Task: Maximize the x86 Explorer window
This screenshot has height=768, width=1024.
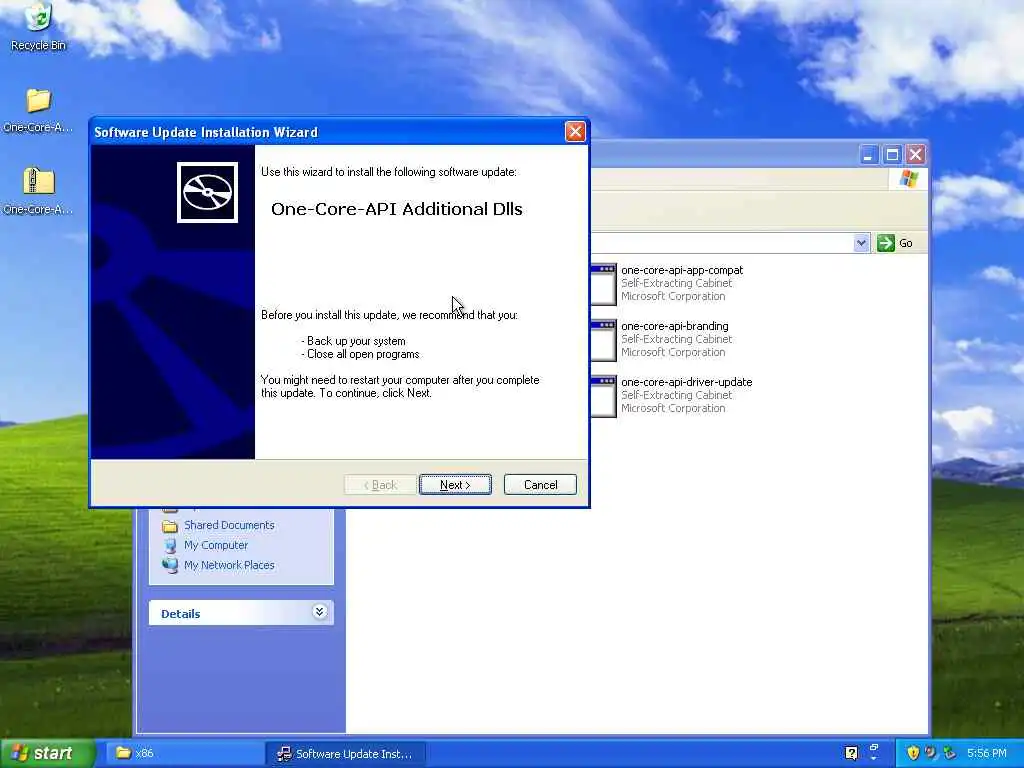Action: (892, 155)
